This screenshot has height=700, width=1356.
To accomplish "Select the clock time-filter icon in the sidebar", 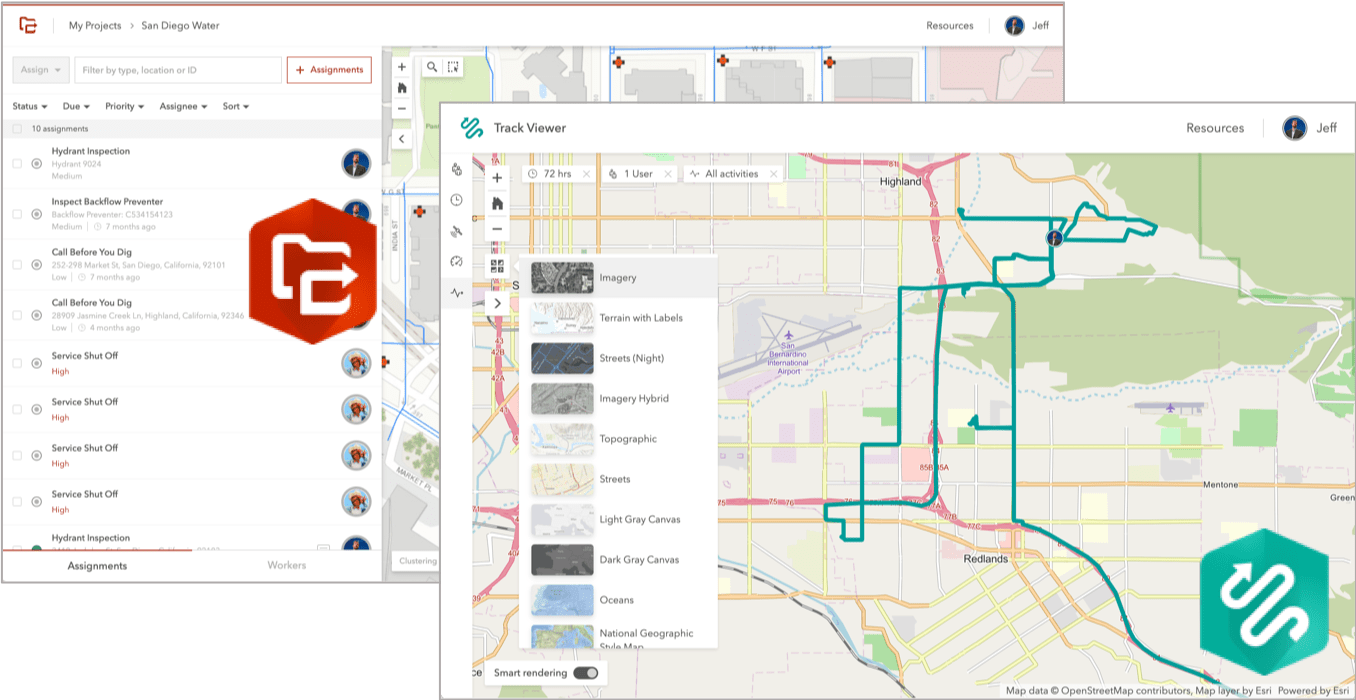I will (457, 199).
